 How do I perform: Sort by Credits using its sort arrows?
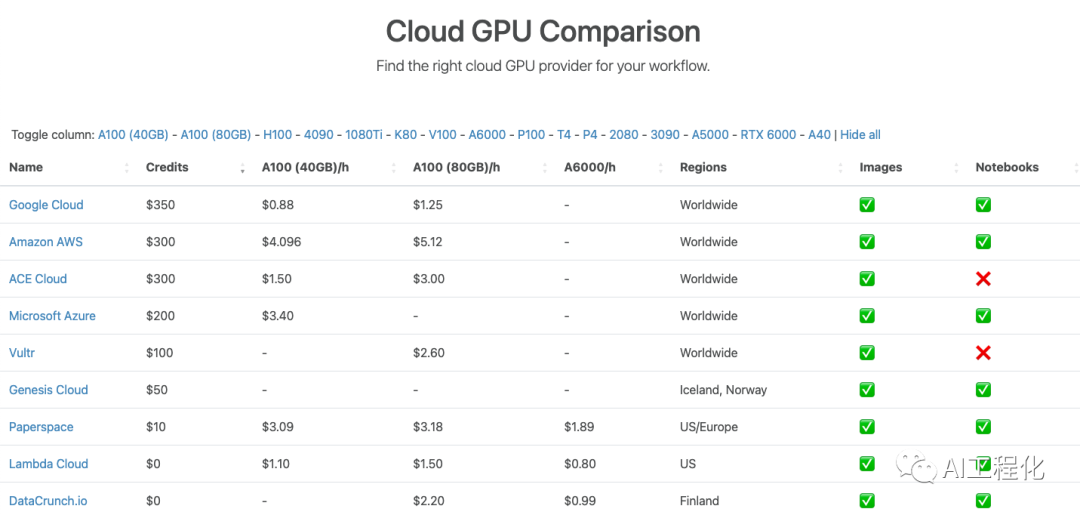[x=243, y=168]
